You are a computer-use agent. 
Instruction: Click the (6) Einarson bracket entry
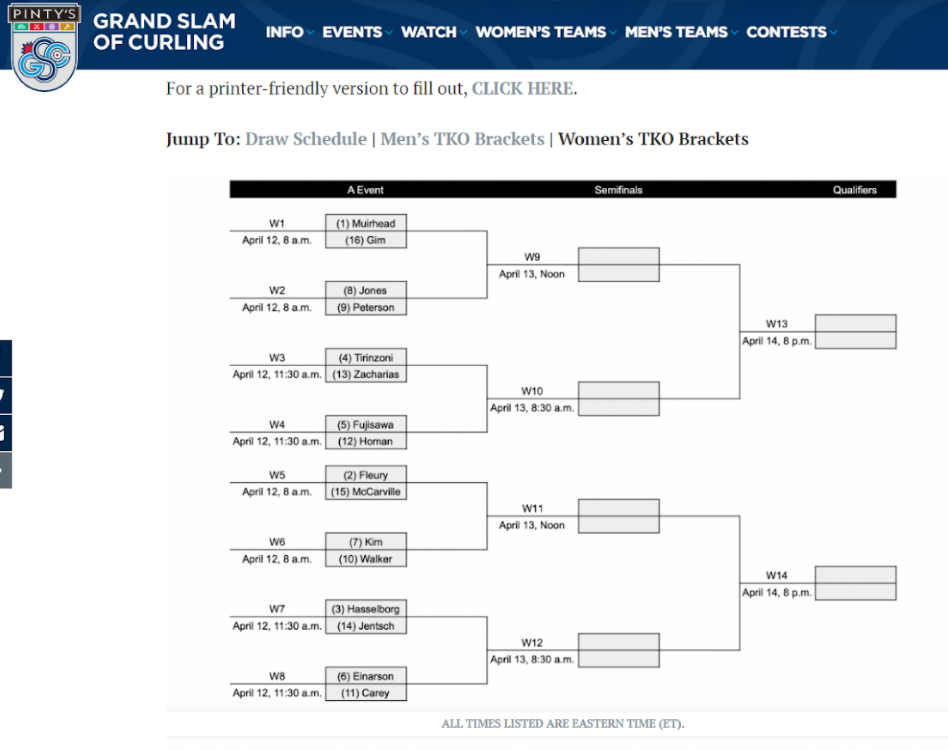pos(366,676)
